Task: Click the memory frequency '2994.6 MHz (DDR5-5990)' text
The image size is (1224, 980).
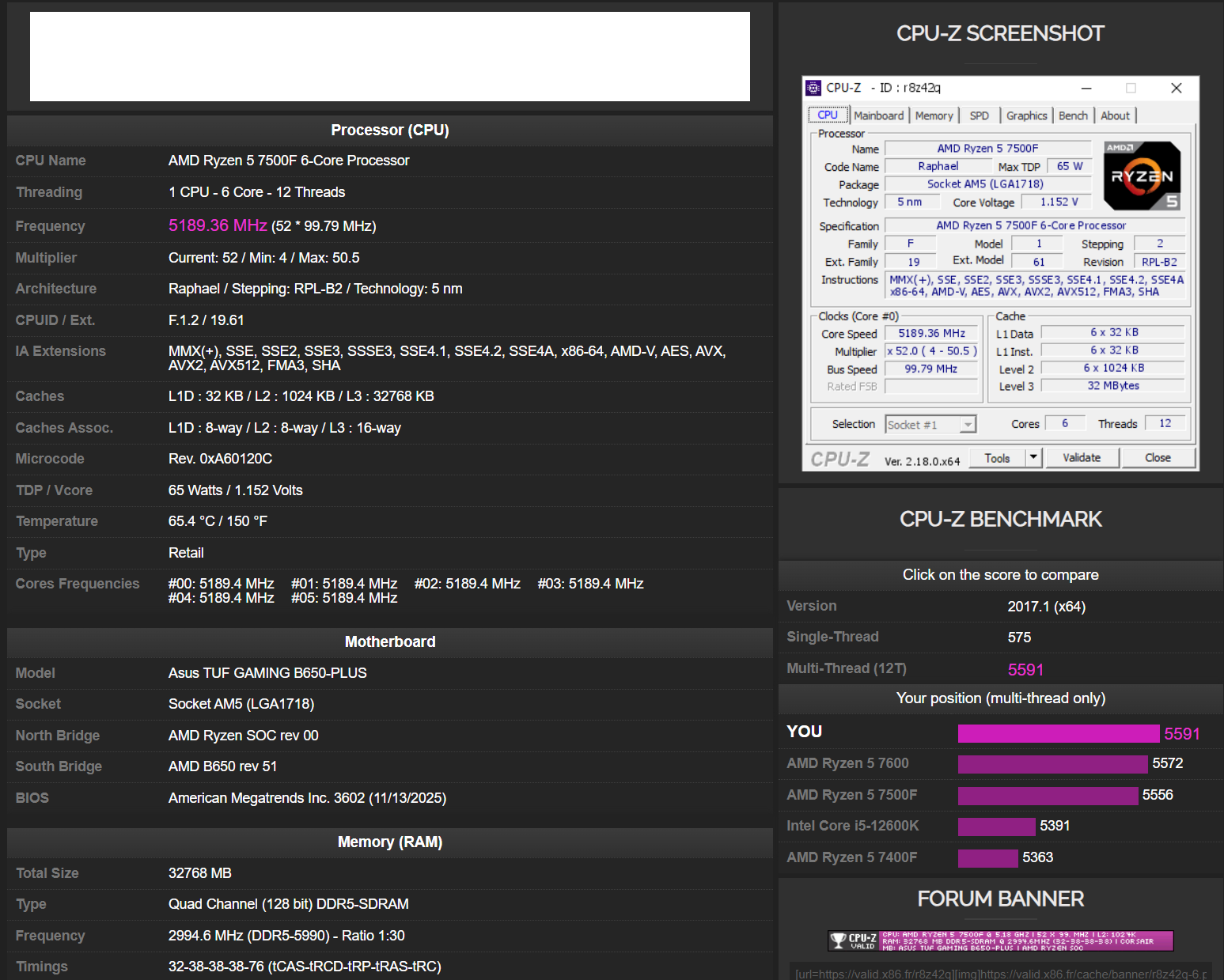Action: pos(248,936)
